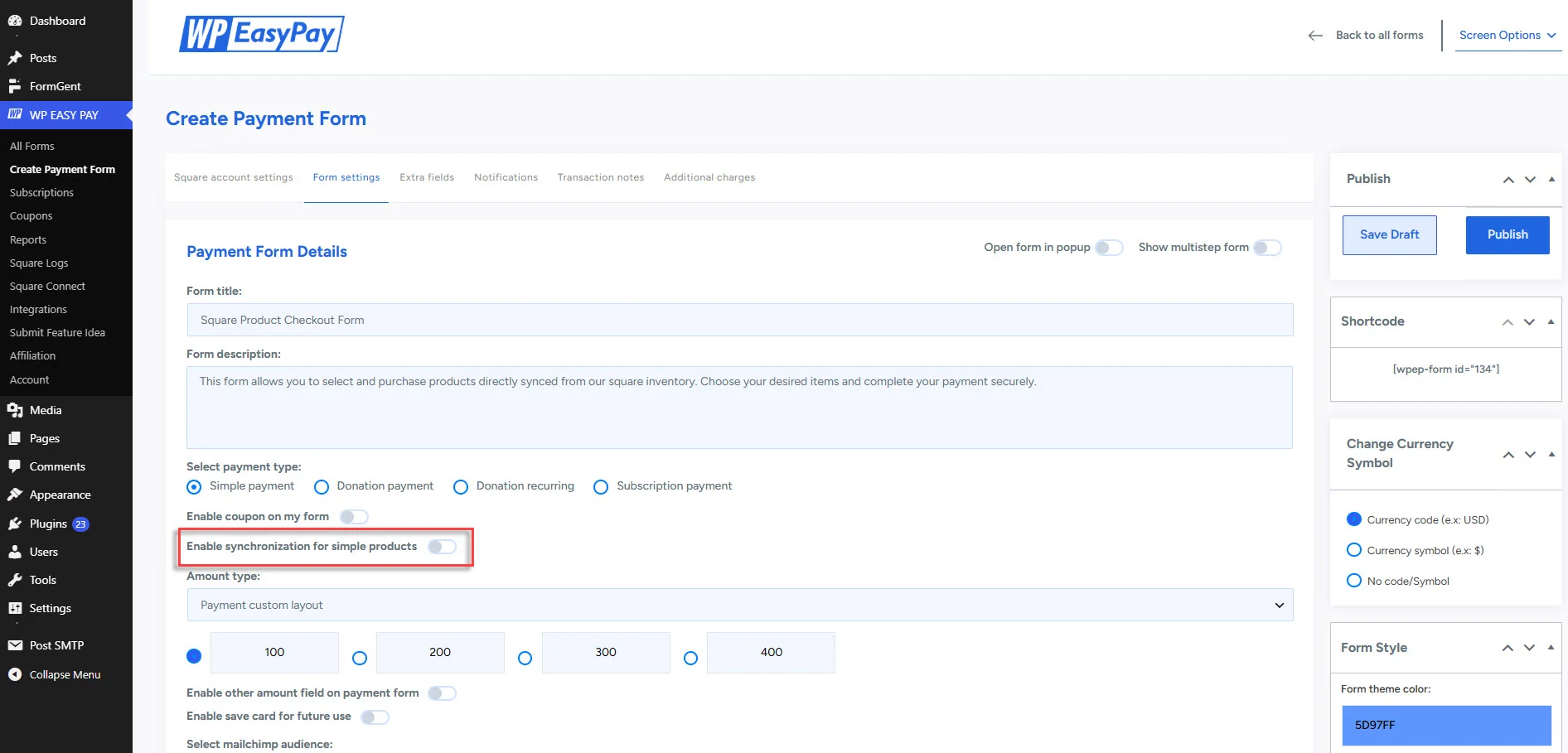1568x753 pixels.
Task: Click the Tools wrench icon
Action: [15, 580]
